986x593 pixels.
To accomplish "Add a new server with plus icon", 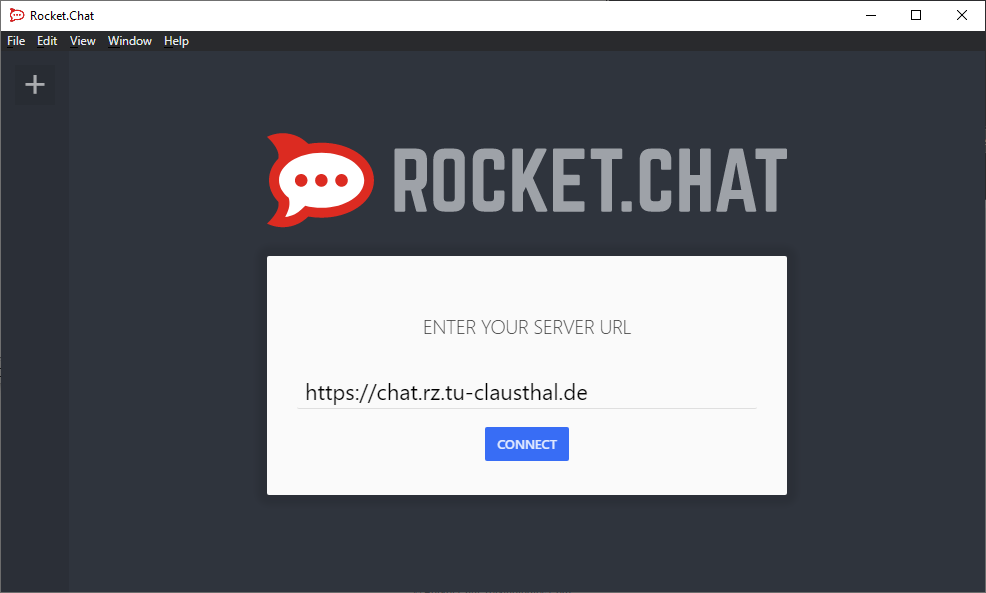I will pyautogui.click(x=35, y=84).
